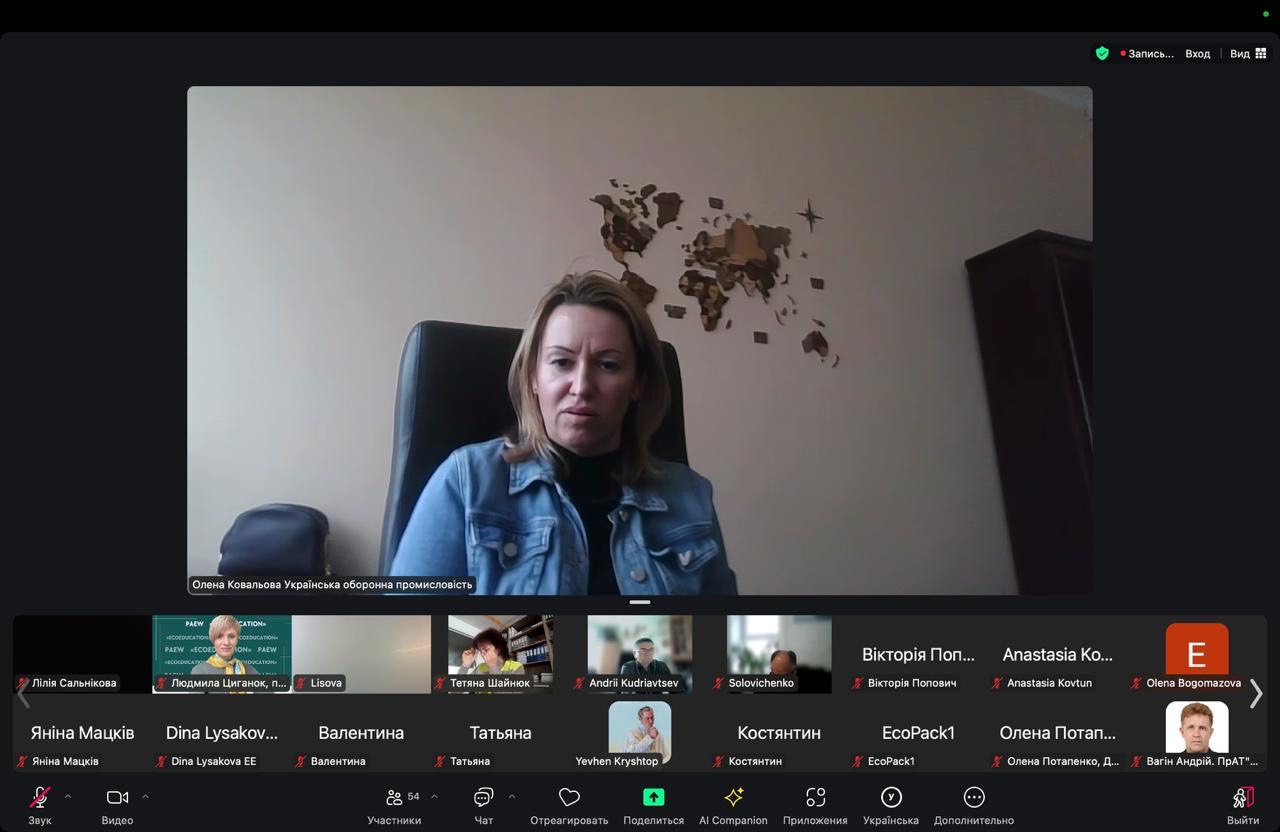
Task: Start screen sharing with Поделиться
Action: (653, 798)
